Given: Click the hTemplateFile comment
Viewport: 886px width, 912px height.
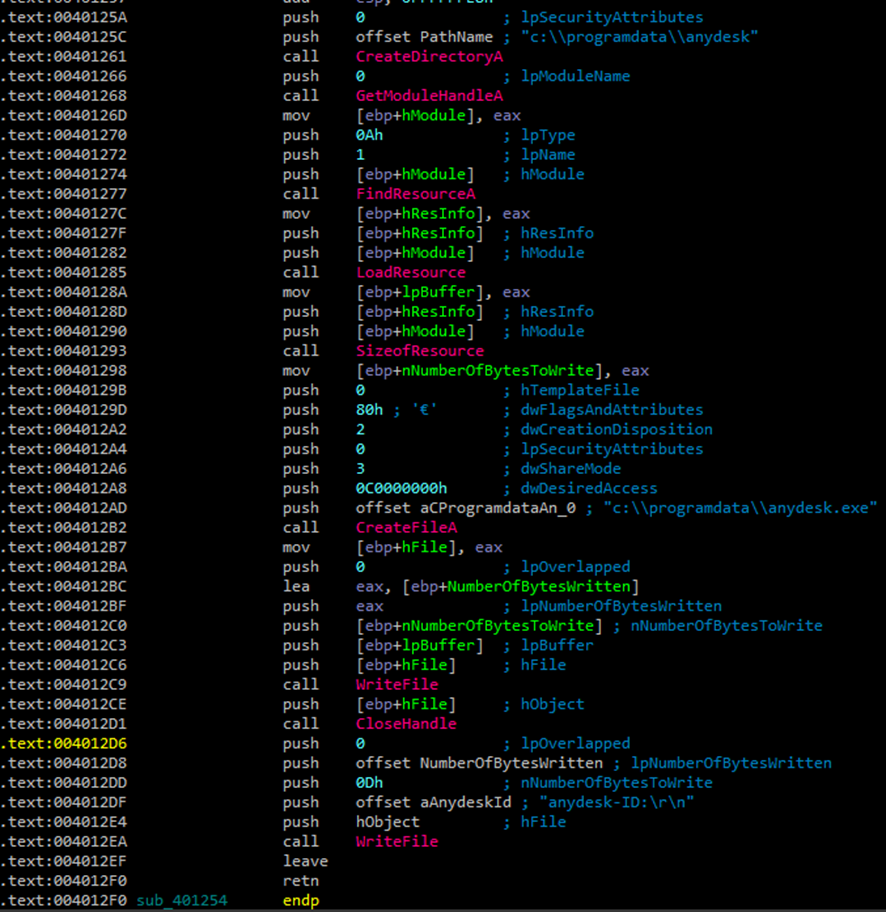Looking at the screenshot, I should click(580, 390).
